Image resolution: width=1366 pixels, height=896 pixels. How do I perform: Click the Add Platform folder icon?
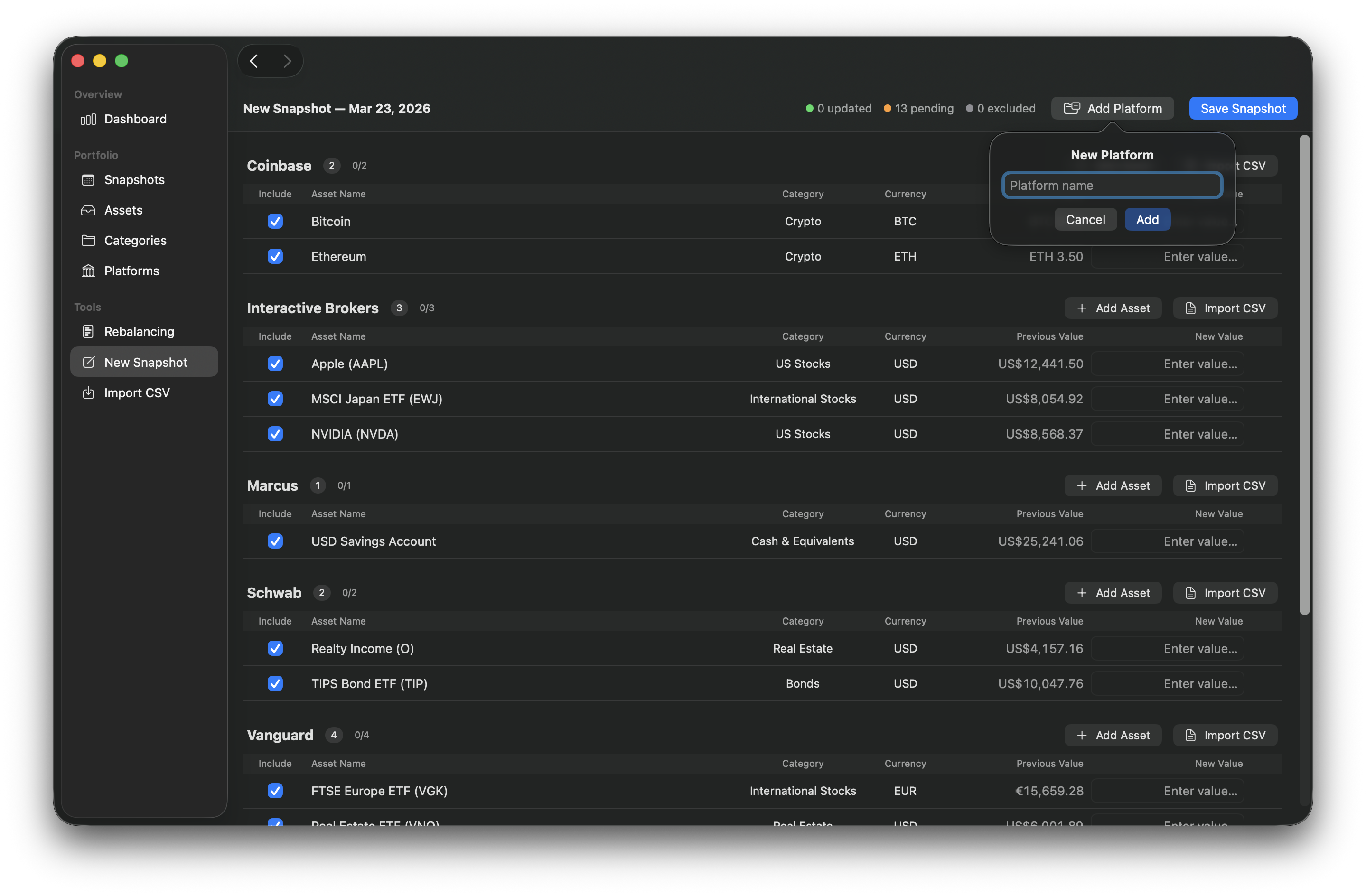pyautogui.click(x=1072, y=109)
